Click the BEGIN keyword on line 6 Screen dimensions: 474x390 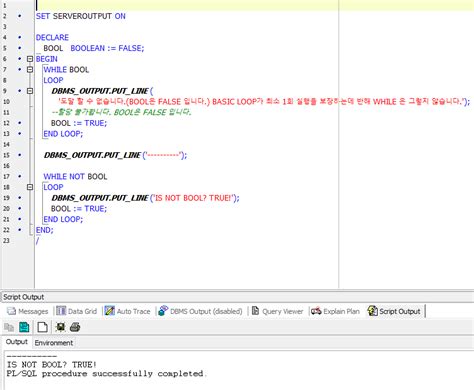point(47,59)
